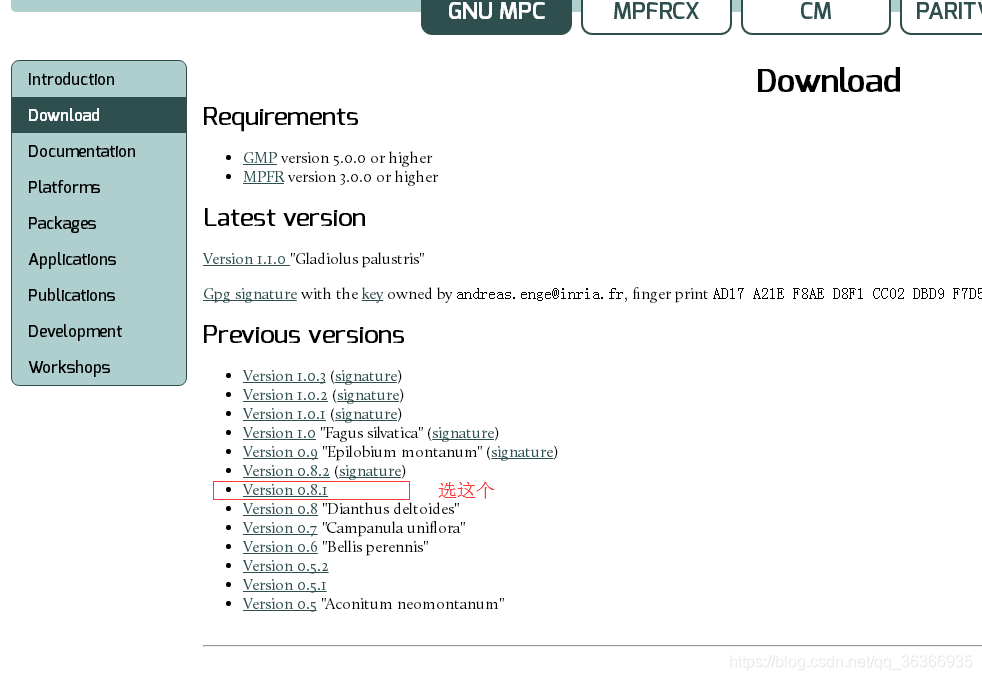Open signature for Epilobium montanum release
This screenshot has height=680, width=982.
pyautogui.click(x=522, y=451)
